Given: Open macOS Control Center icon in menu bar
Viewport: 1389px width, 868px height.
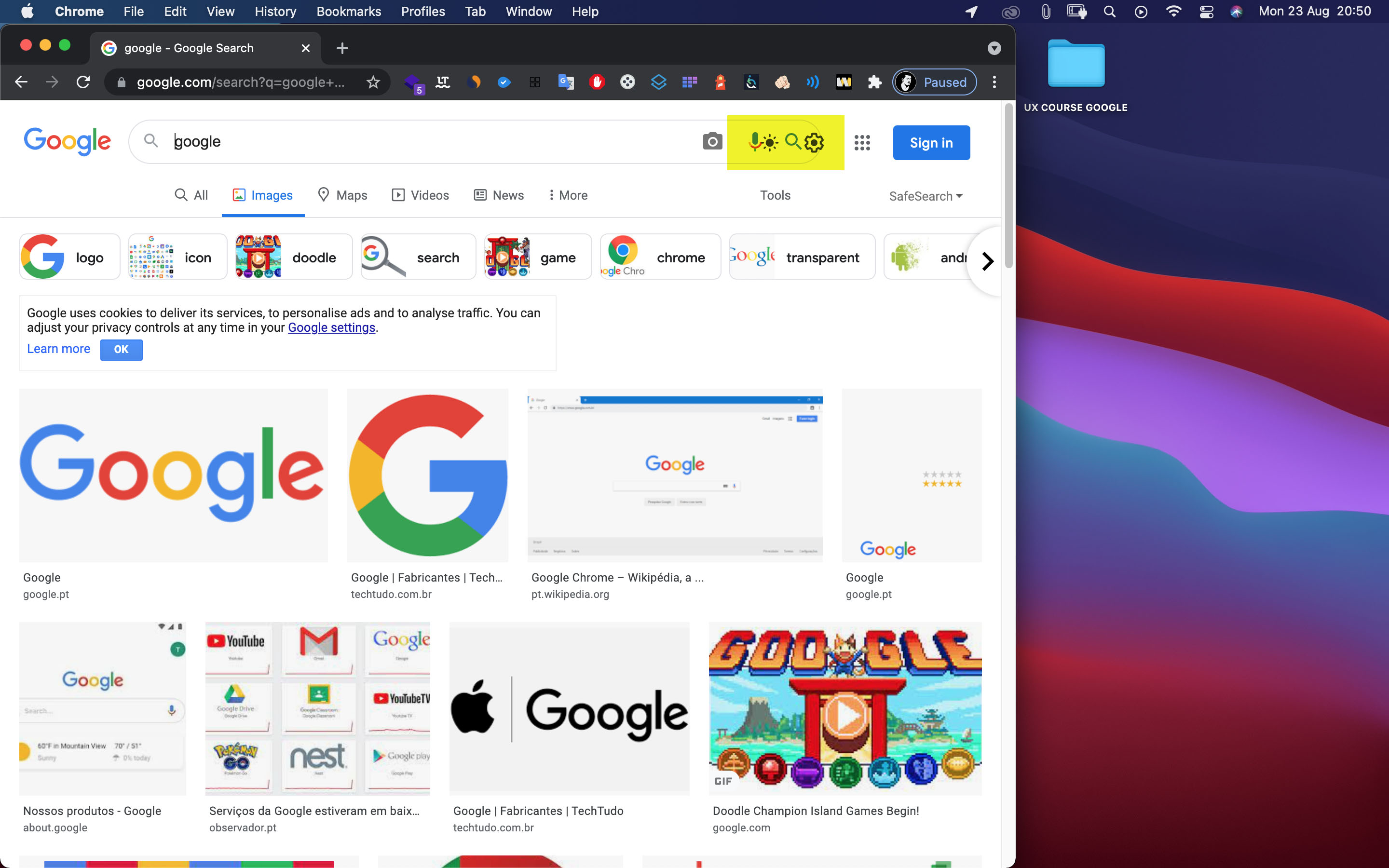Looking at the screenshot, I should coord(1206,12).
